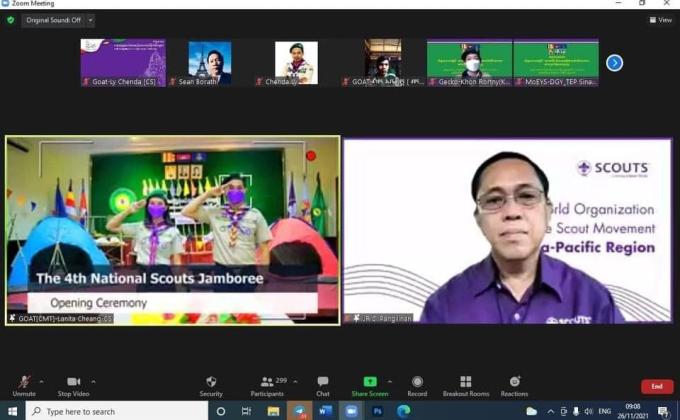Viewport: 680px width, 420px height.
Task: Expand audio options arrow beside Unmute
Action: coord(41,381)
